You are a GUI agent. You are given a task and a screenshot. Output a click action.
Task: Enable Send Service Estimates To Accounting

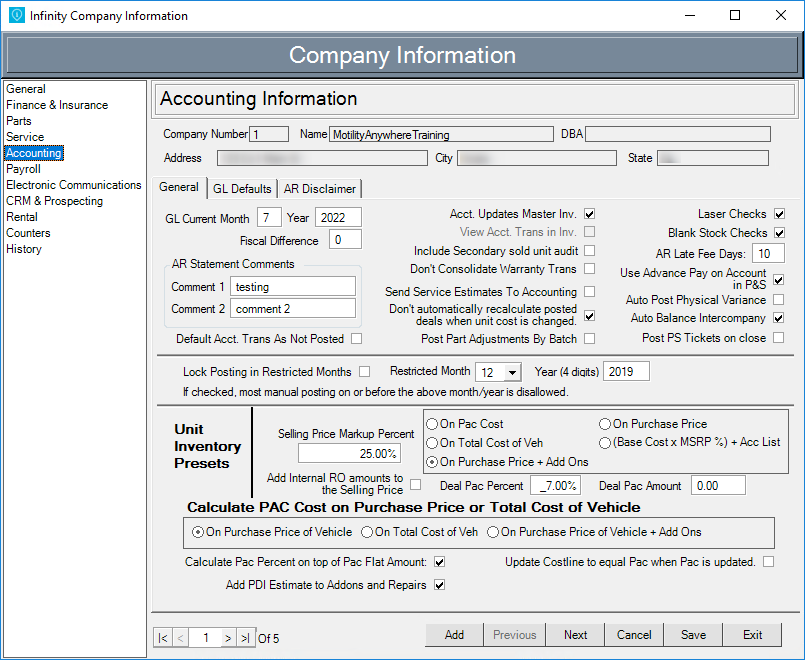point(589,292)
